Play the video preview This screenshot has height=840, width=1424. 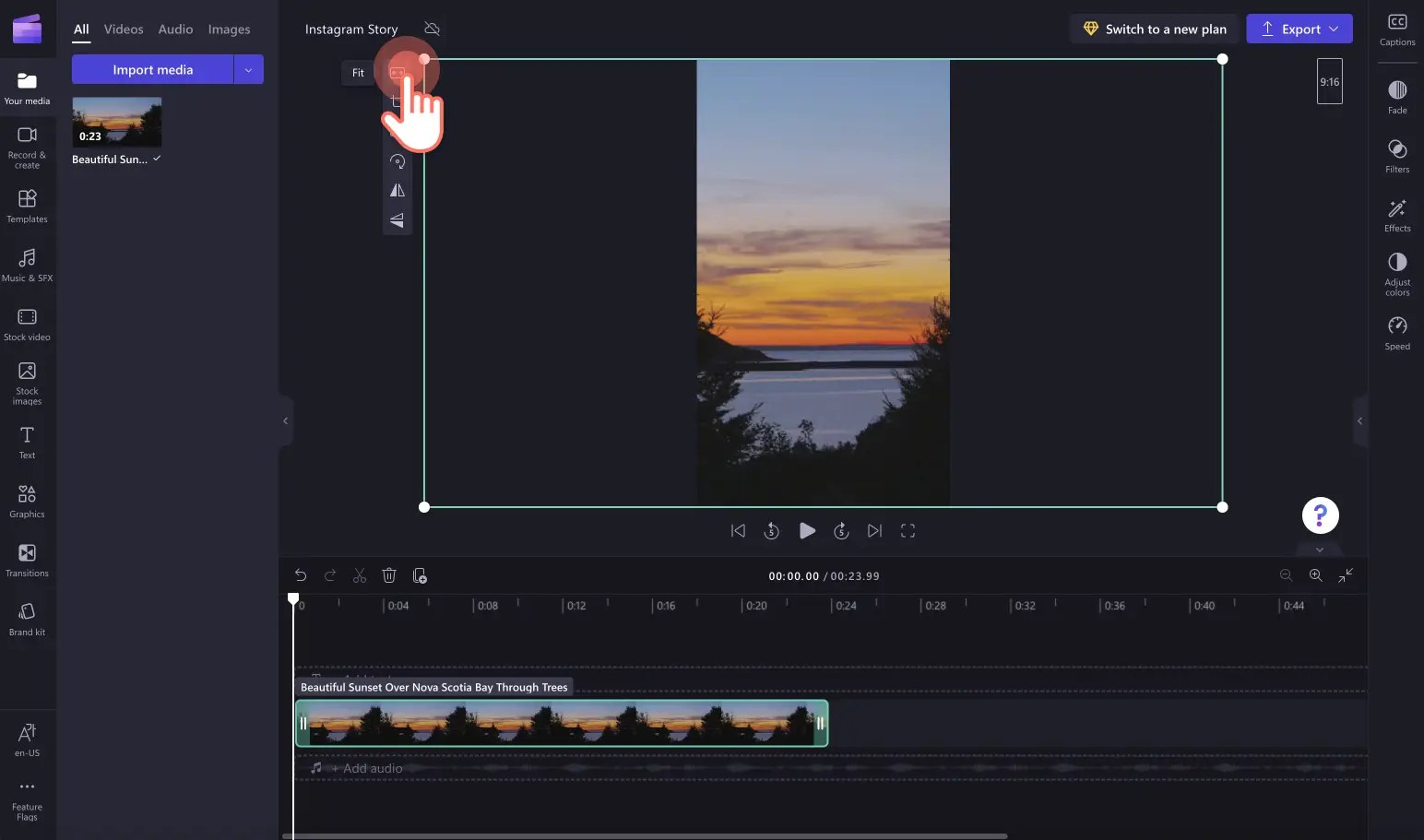(x=807, y=531)
